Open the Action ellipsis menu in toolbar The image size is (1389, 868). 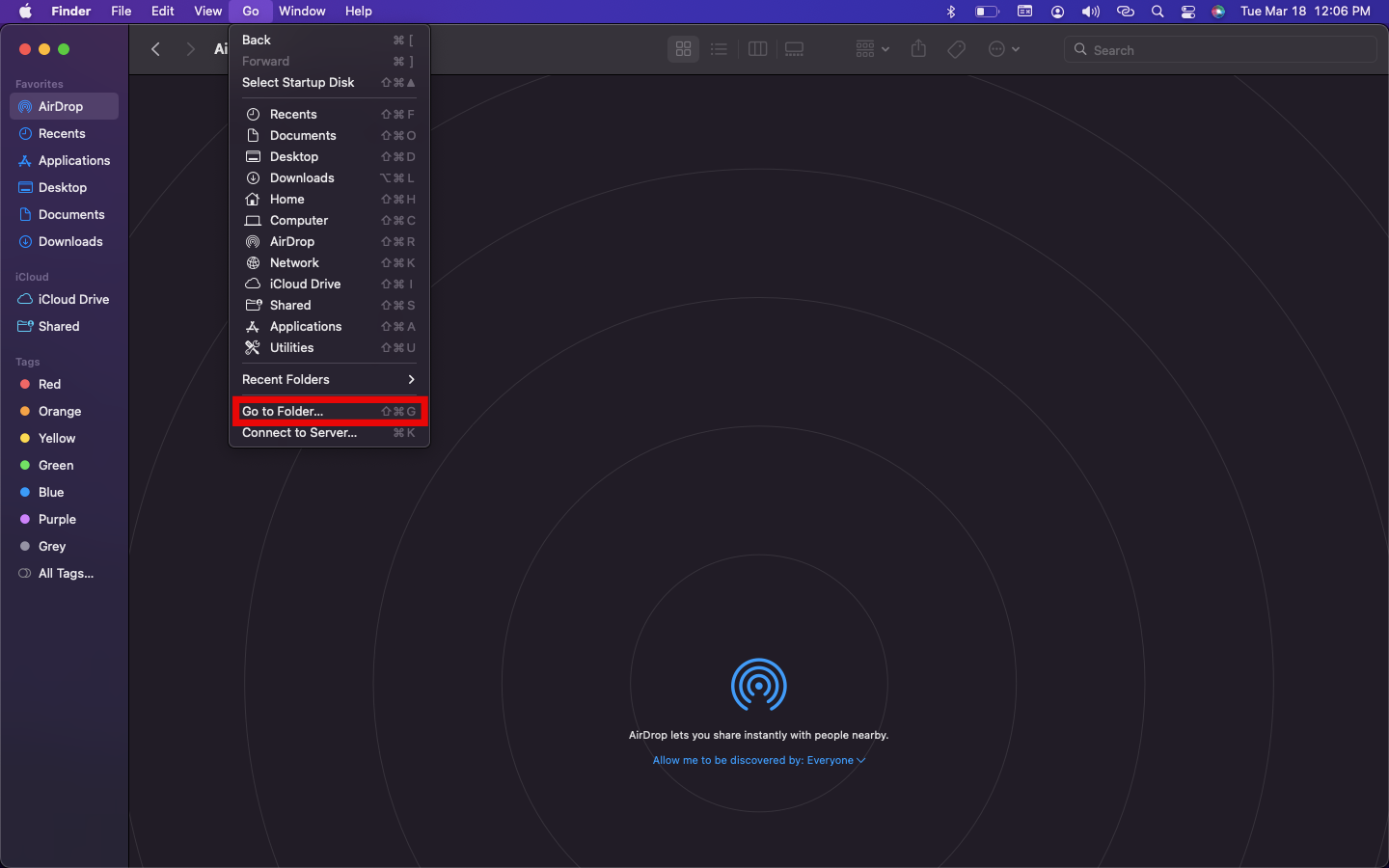click(1004, 49)
